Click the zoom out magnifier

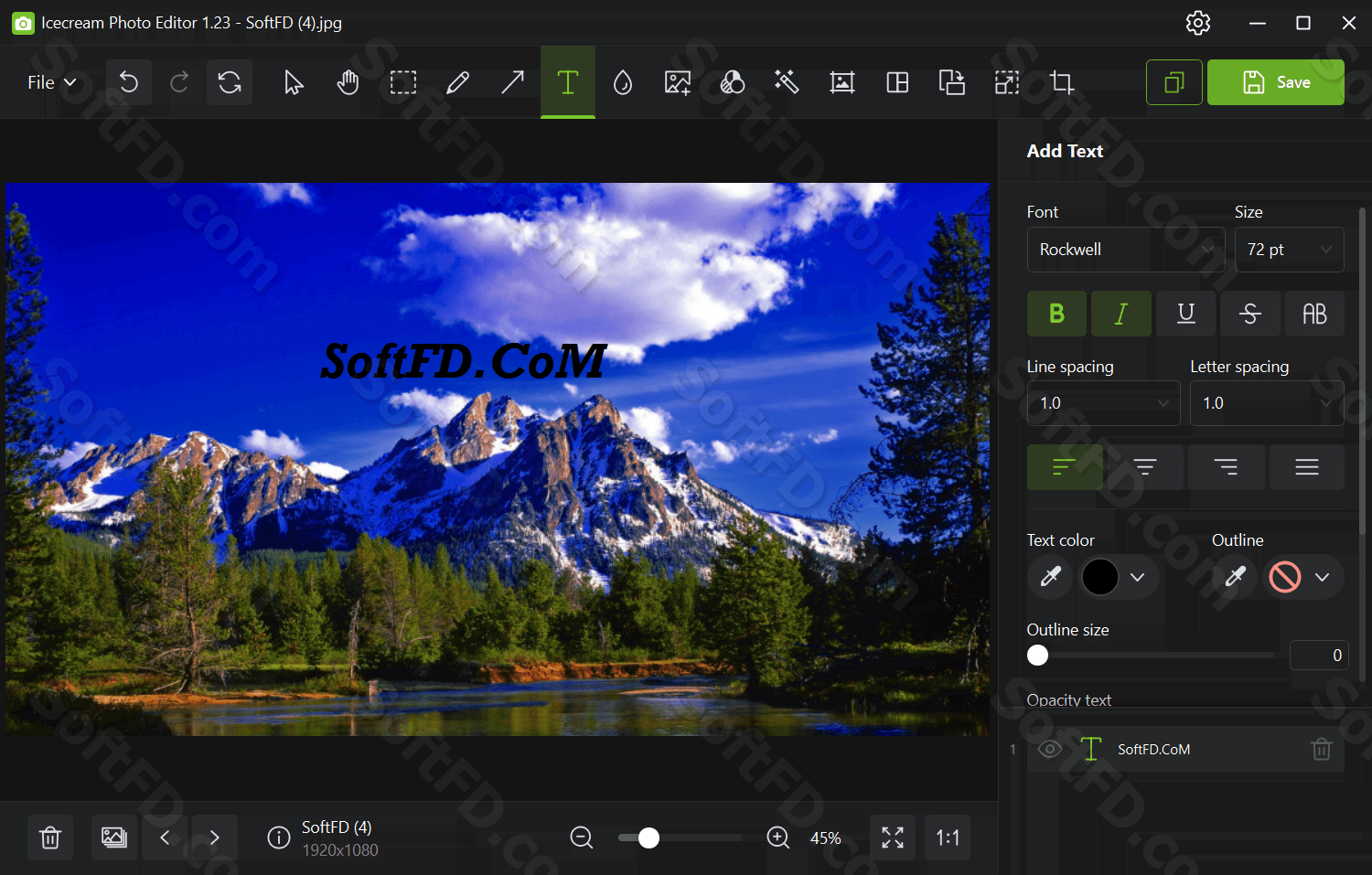pos(582,838)
